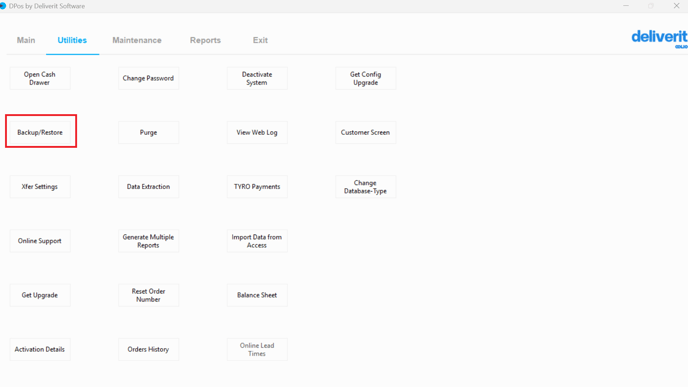Screen dimensions: 688x387
Task: Open View Web Log
Action: tap(257, 132)
